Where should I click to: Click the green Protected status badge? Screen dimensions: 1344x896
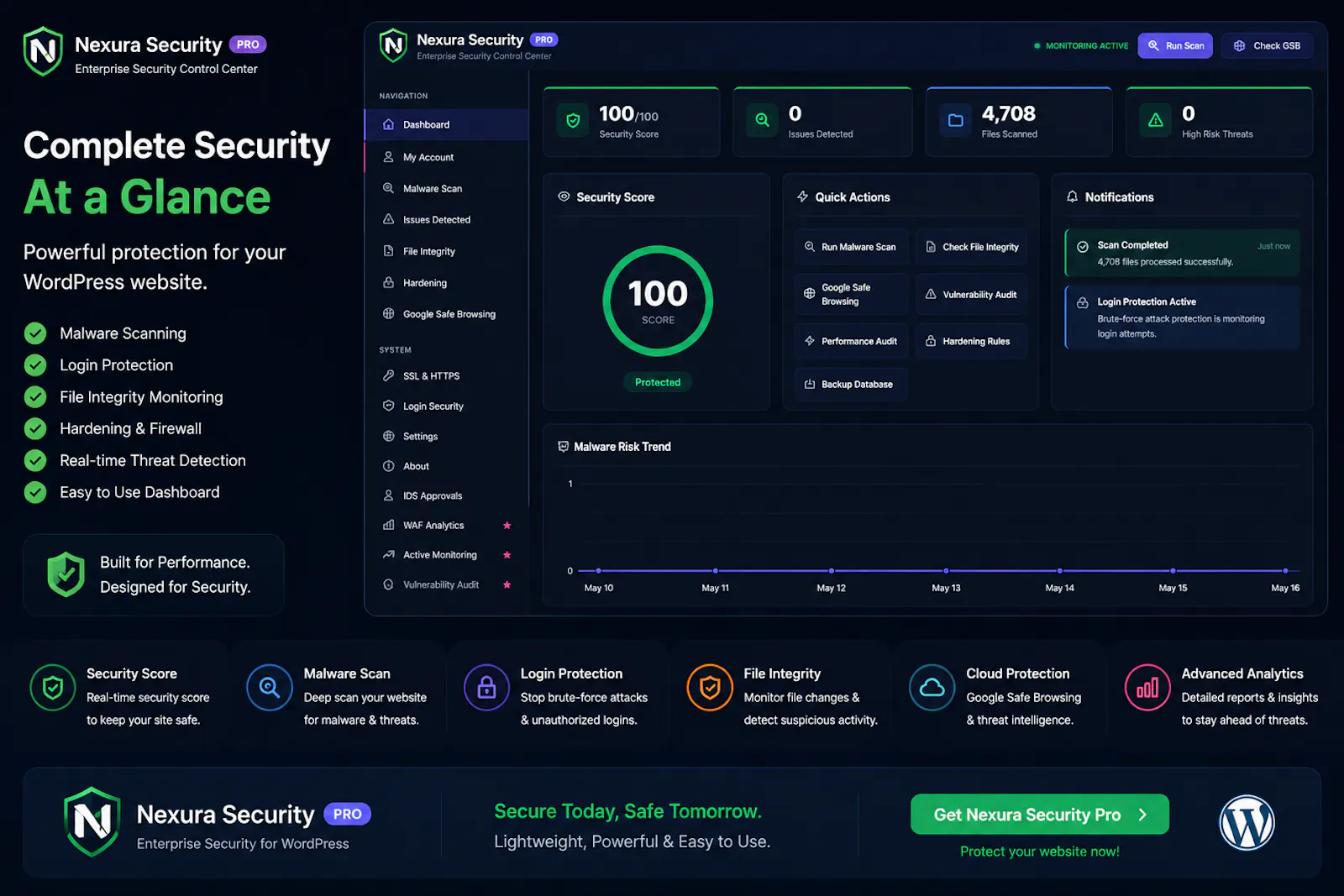click(658, 382)
